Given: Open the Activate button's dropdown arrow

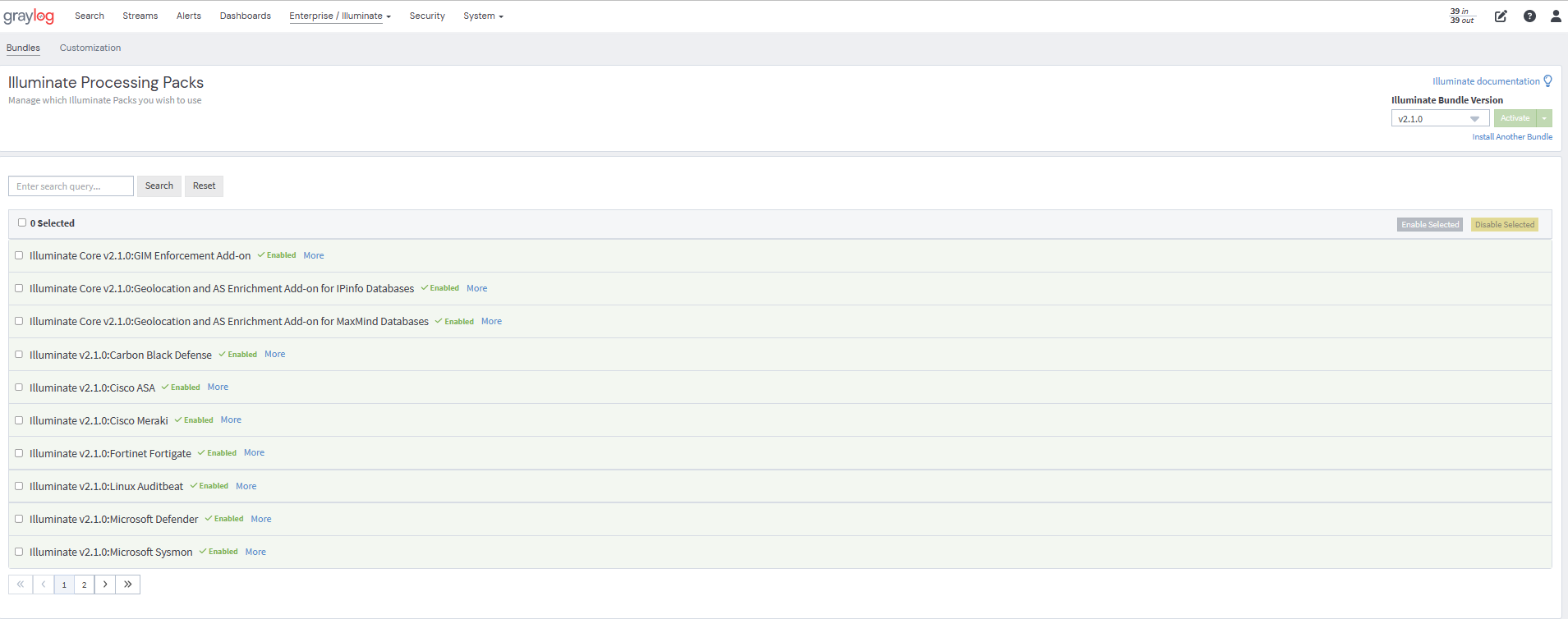Looking at the screenshot, I should (1544, 118).
